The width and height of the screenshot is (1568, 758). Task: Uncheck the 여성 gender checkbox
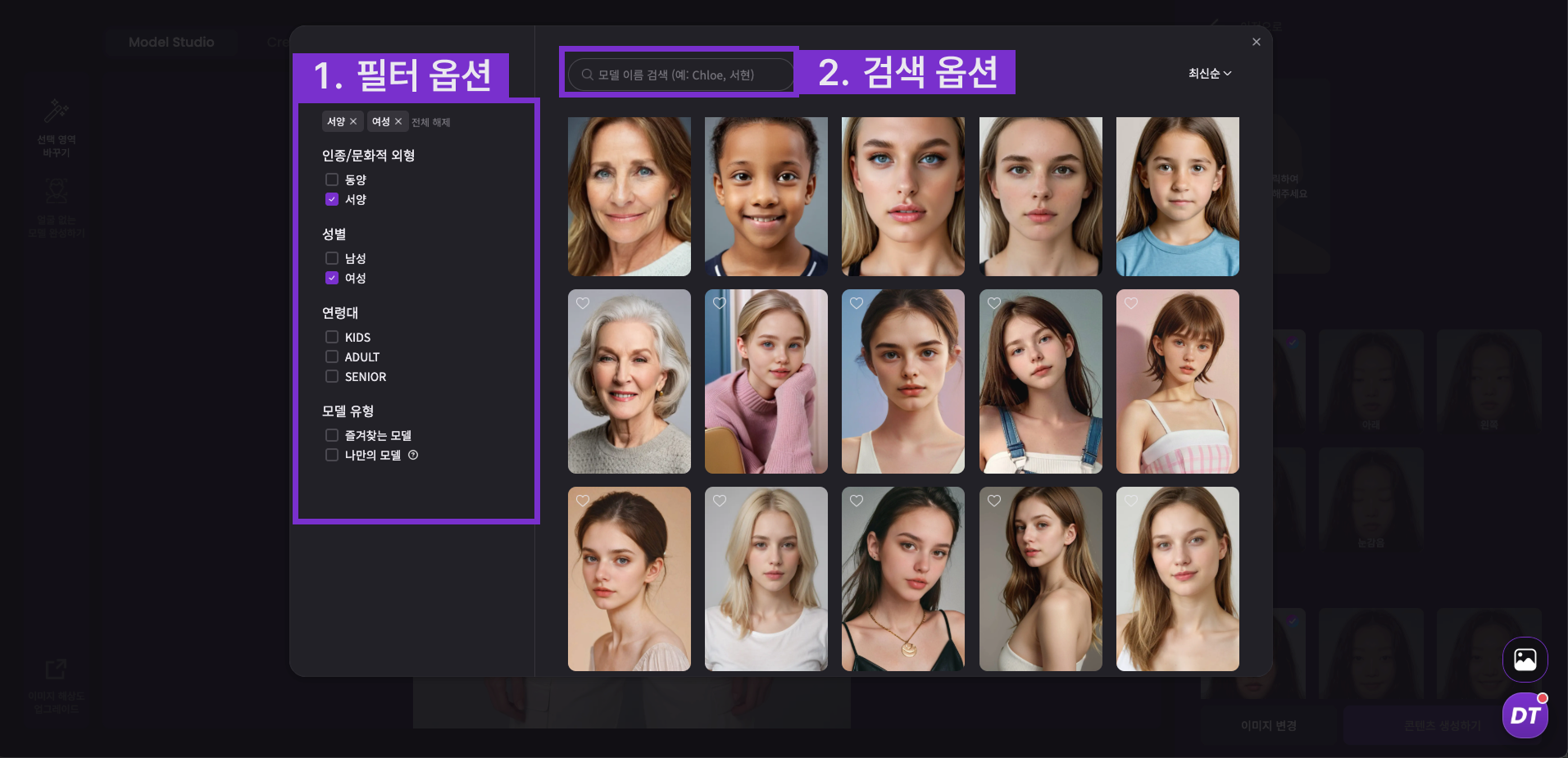click(x=332, y=278)
